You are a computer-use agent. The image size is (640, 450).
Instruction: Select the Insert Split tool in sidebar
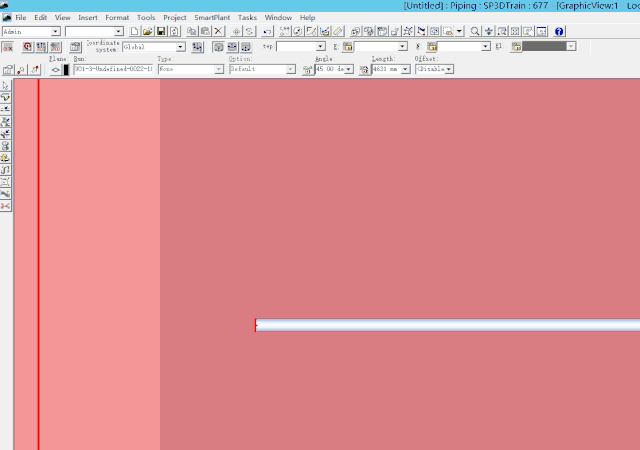6,109
